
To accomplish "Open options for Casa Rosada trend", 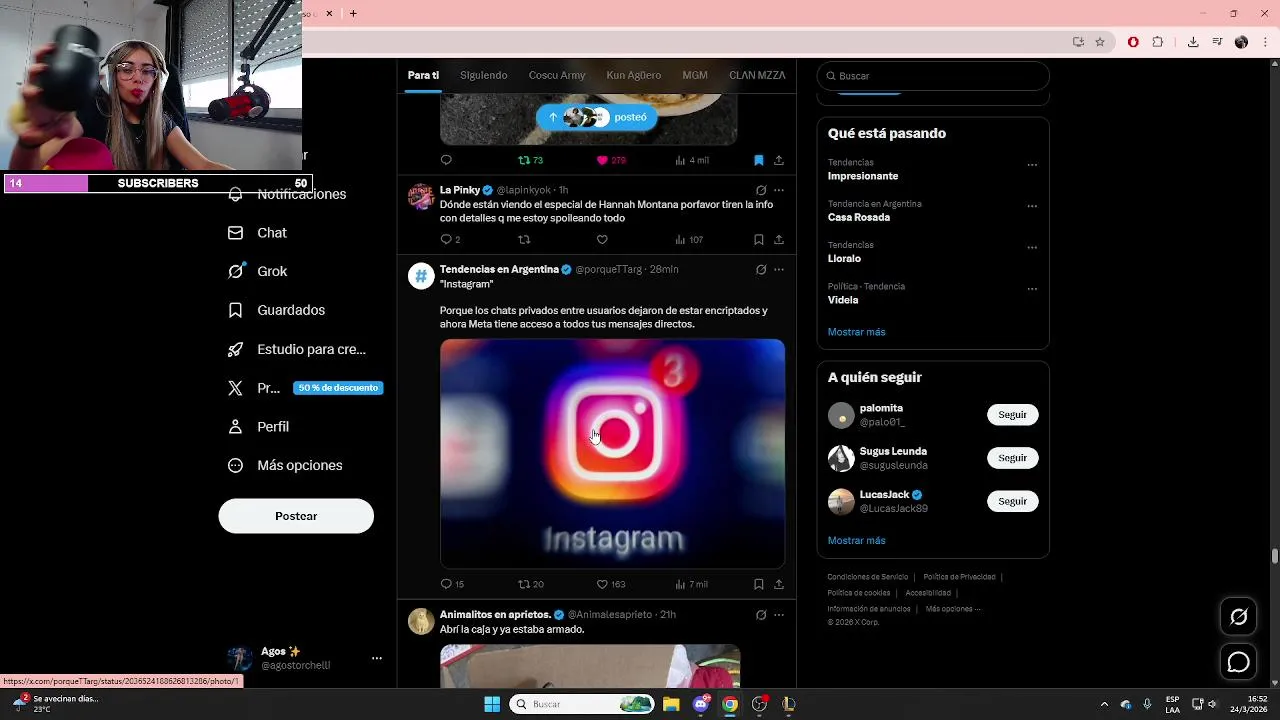I will pos(1032,206).
